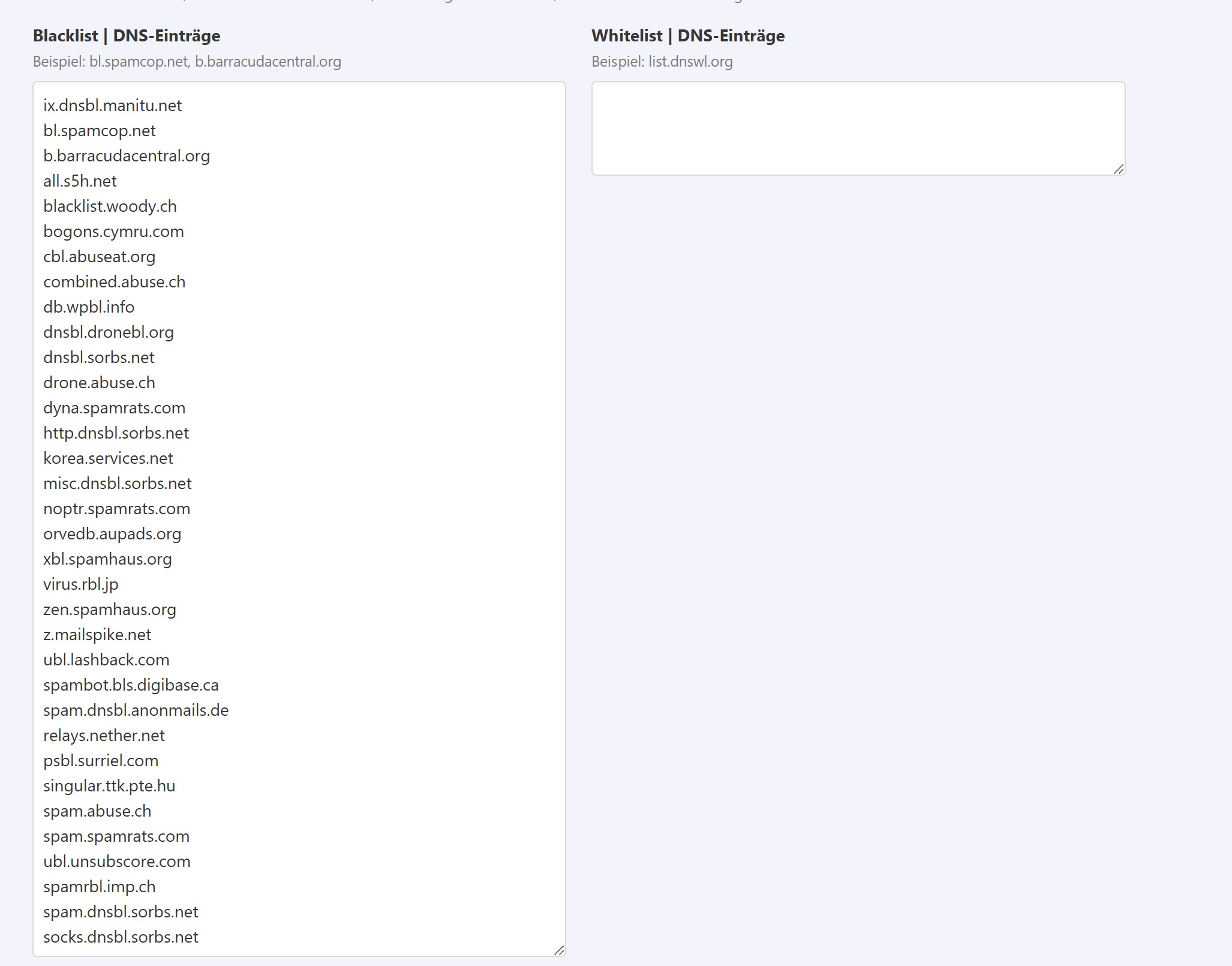Click the virus.rbl.jp entry

click(x=80, y=584)
